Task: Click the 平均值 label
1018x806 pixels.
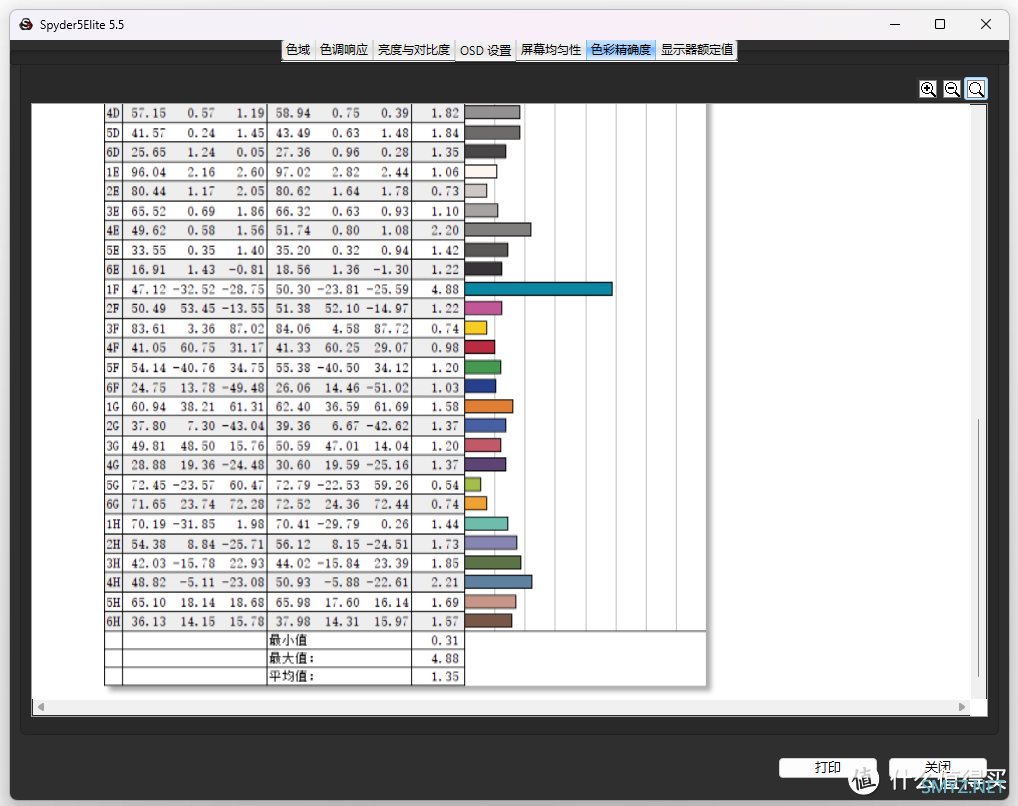Action: tap(292, 676)
